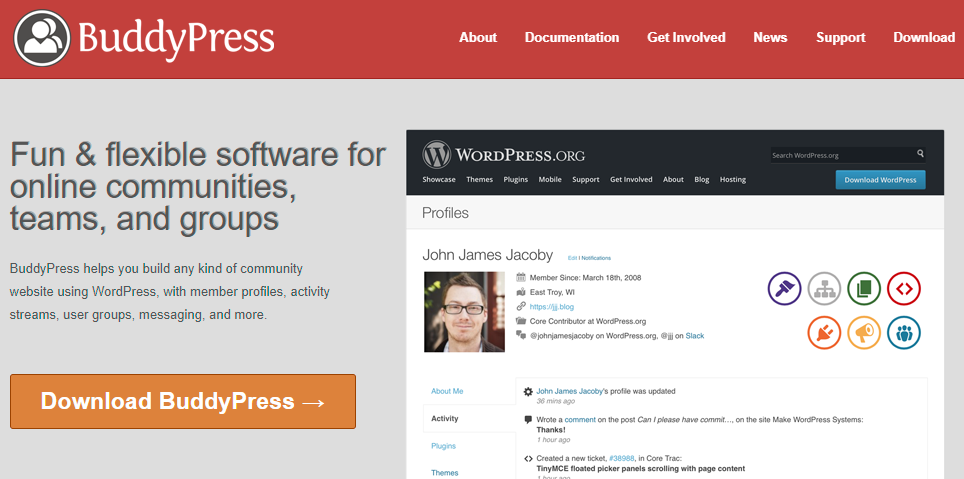Click the WordPress.org logo
964x479 pixels.
pos(504,154)
